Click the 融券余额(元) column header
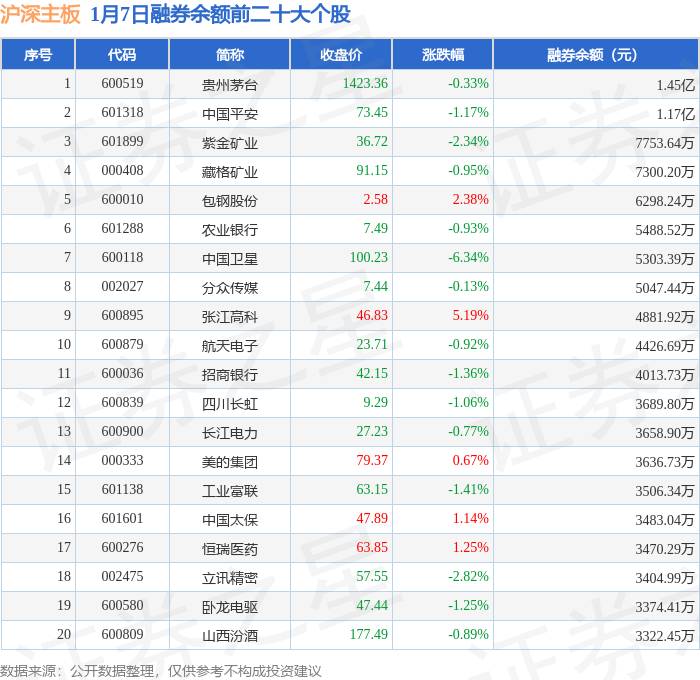The image size is (700, 680). (x=596, y=54)
